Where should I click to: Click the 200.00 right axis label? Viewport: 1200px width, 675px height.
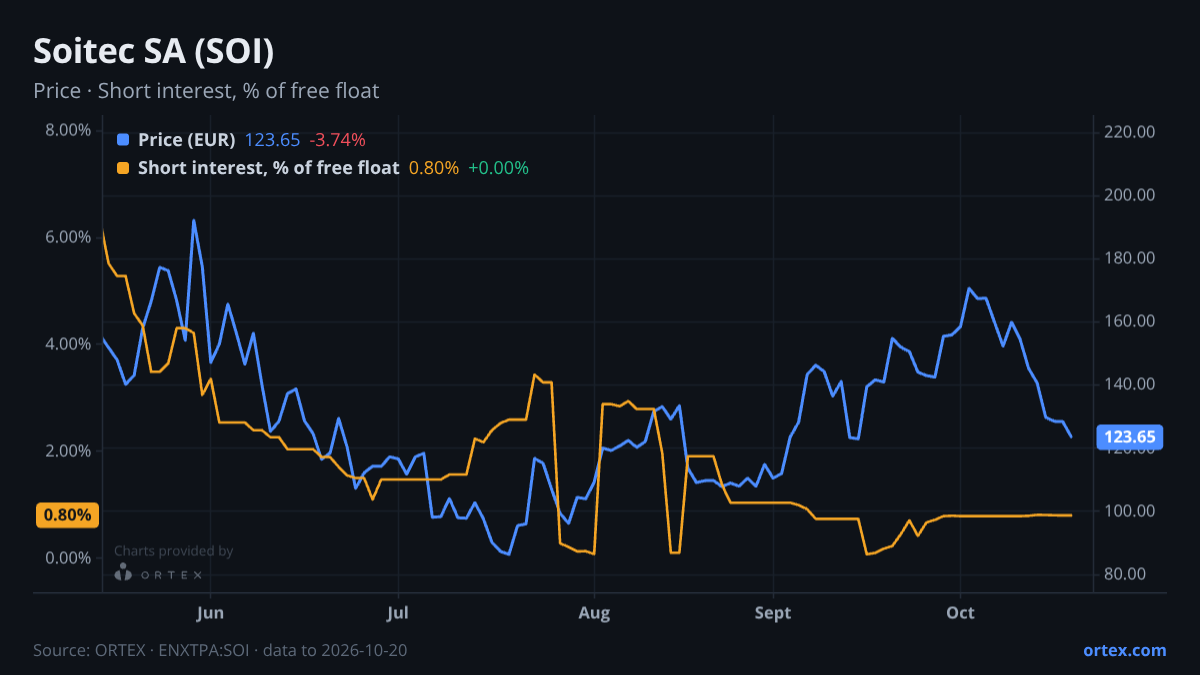tap(1131, 195)
